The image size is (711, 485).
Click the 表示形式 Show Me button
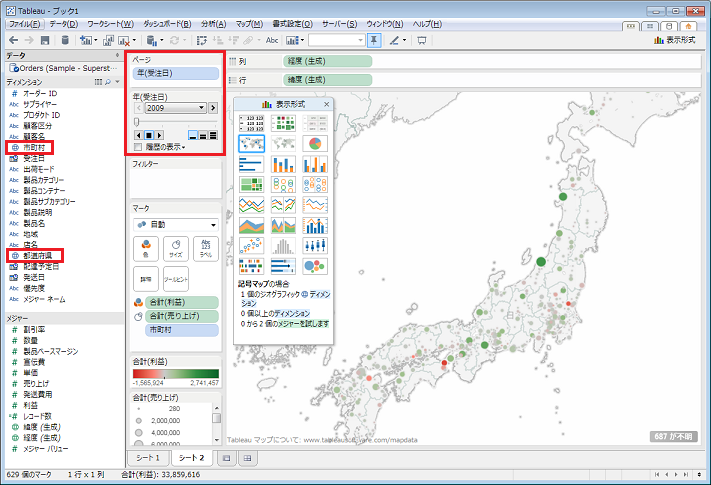click(674, 40)
